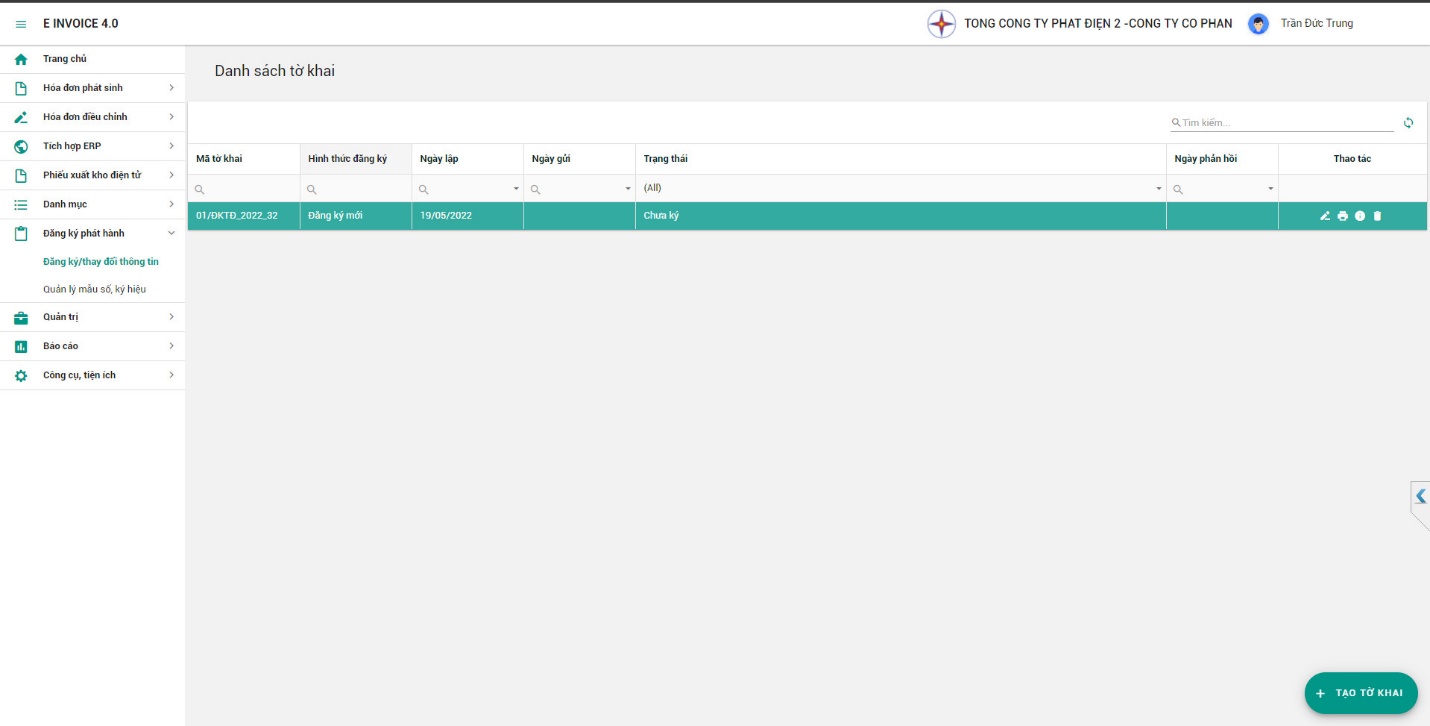Sort by Ngày gửi column header
This screenshot has width=1430, height=726.
point(580,159)
